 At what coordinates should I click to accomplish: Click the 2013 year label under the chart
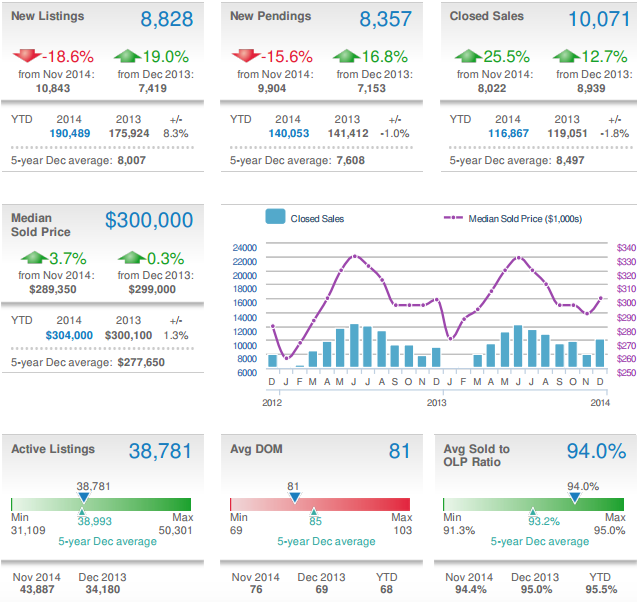pos(436,403)
